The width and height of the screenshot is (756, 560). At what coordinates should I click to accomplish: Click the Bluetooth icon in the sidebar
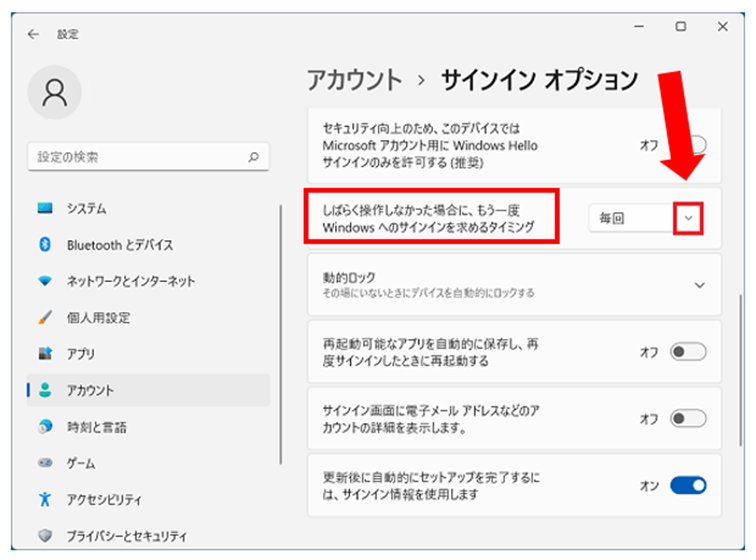45,245
